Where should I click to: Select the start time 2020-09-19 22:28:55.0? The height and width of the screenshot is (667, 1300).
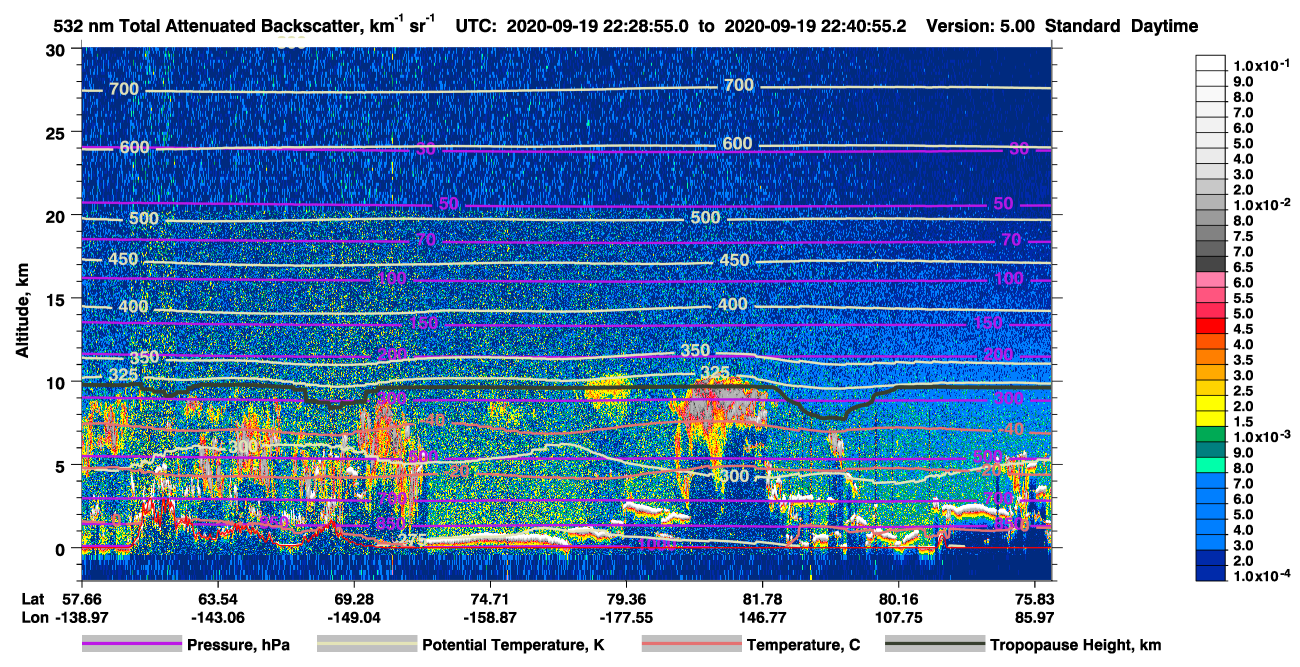[x=598, y=27]
